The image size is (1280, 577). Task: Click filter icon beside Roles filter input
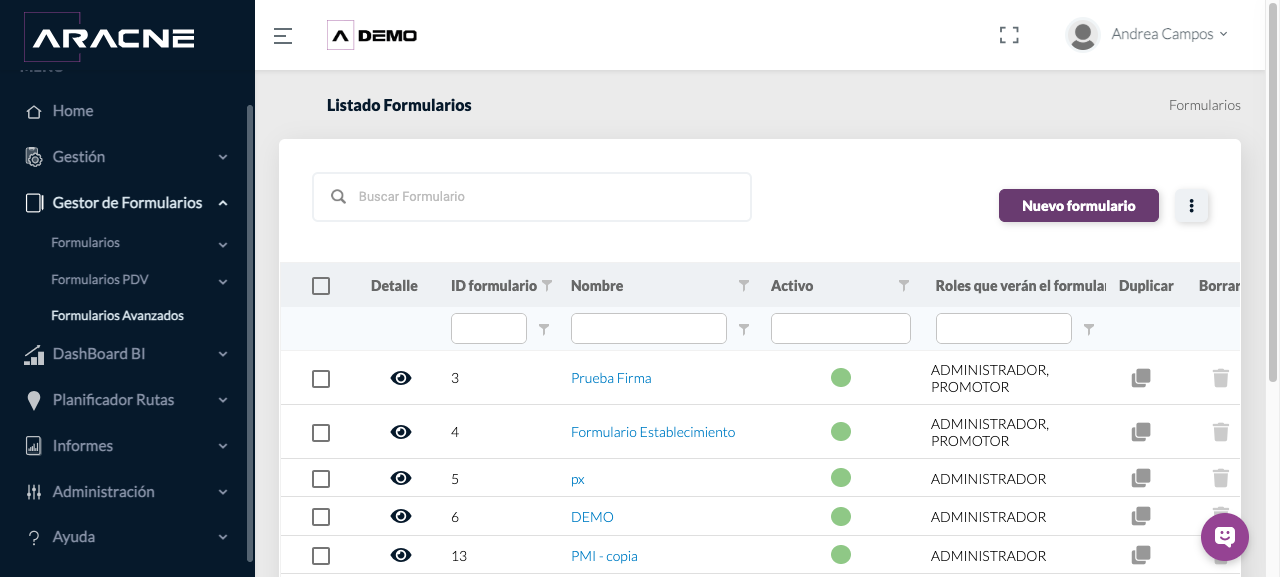1089,329
